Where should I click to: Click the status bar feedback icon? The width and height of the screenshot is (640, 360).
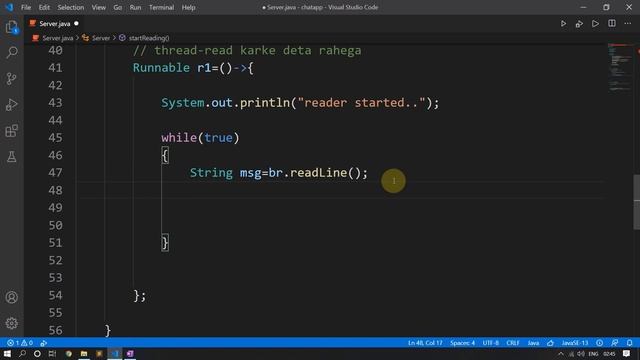[614, 343]
